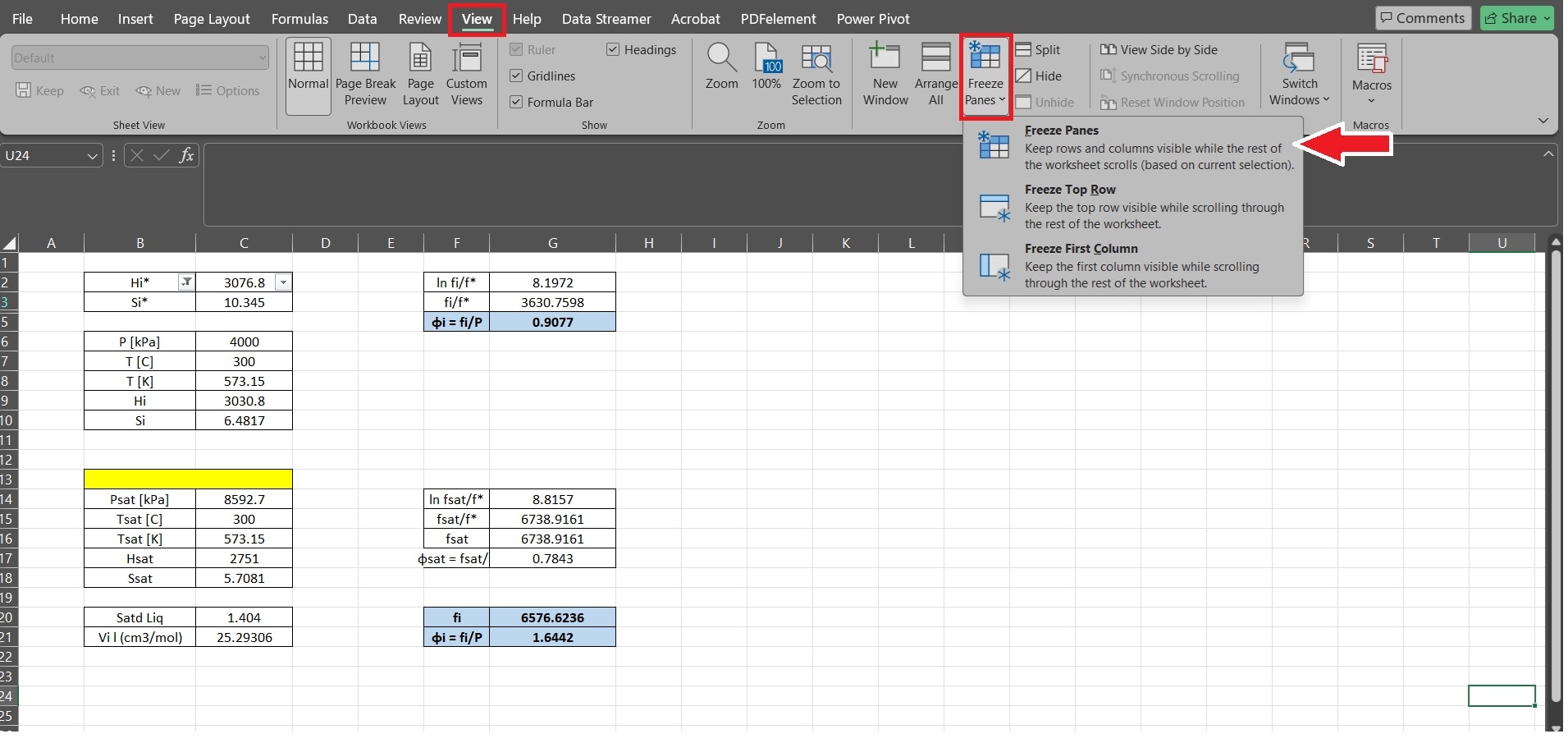Open the Data Streamer tab
Viewport: 1568px width, 743px height.
coord(606,19)
